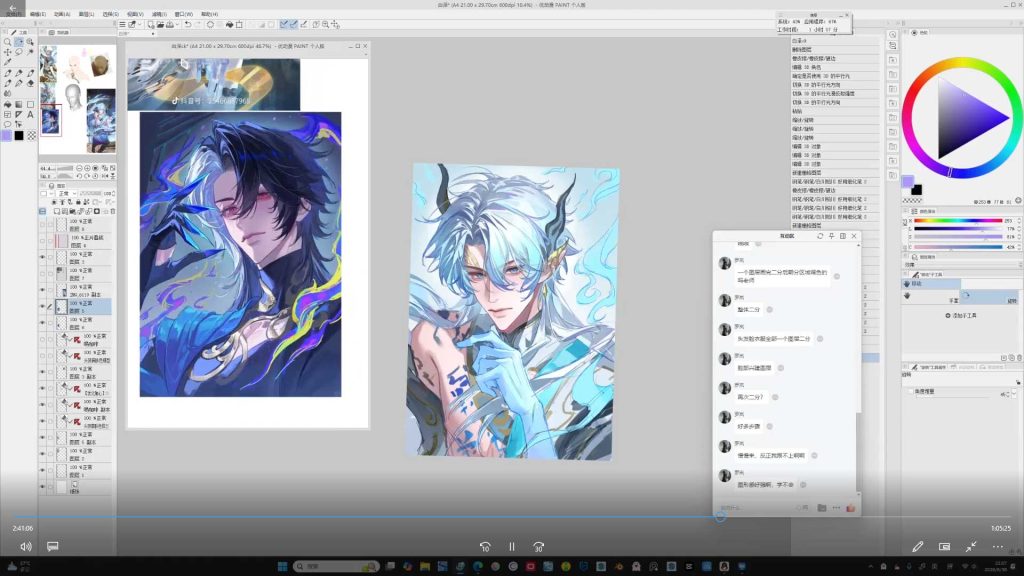The height and width of the screenshot is (576, 1024).
Task: Click the refresh icon in chat window
Action: click(820, 236)
